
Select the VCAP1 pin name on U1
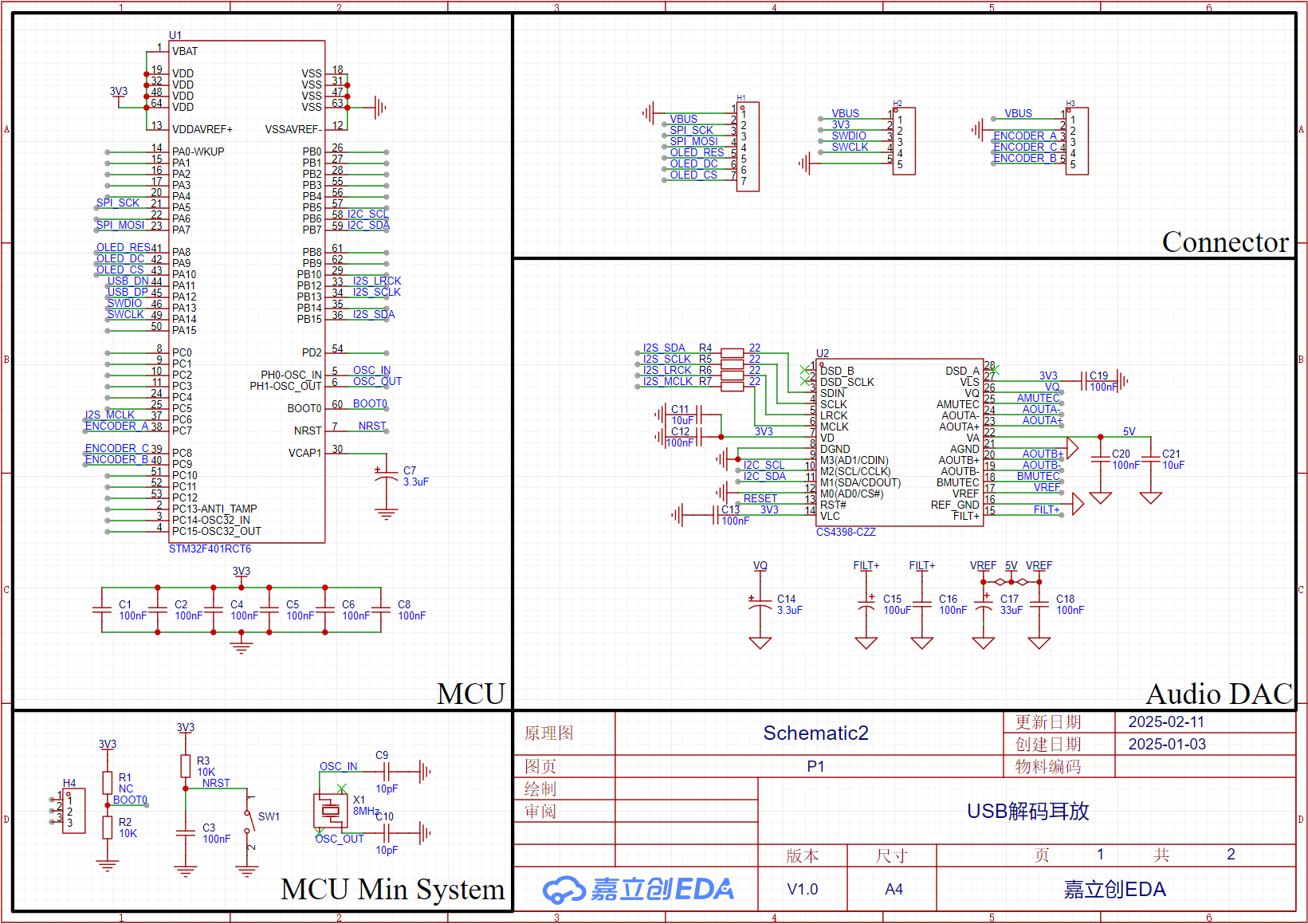[x=304, y=453]
